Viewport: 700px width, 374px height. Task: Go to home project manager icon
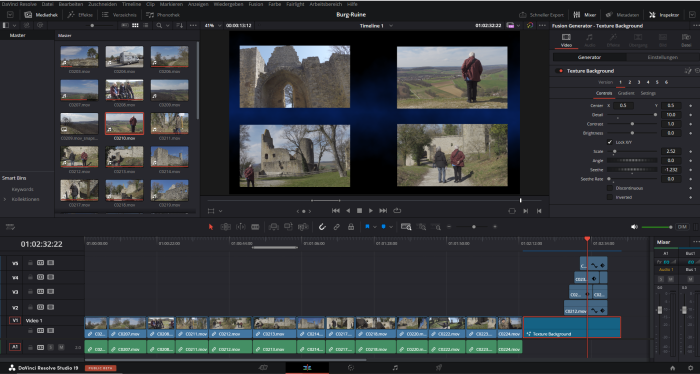tap(672, 368)
